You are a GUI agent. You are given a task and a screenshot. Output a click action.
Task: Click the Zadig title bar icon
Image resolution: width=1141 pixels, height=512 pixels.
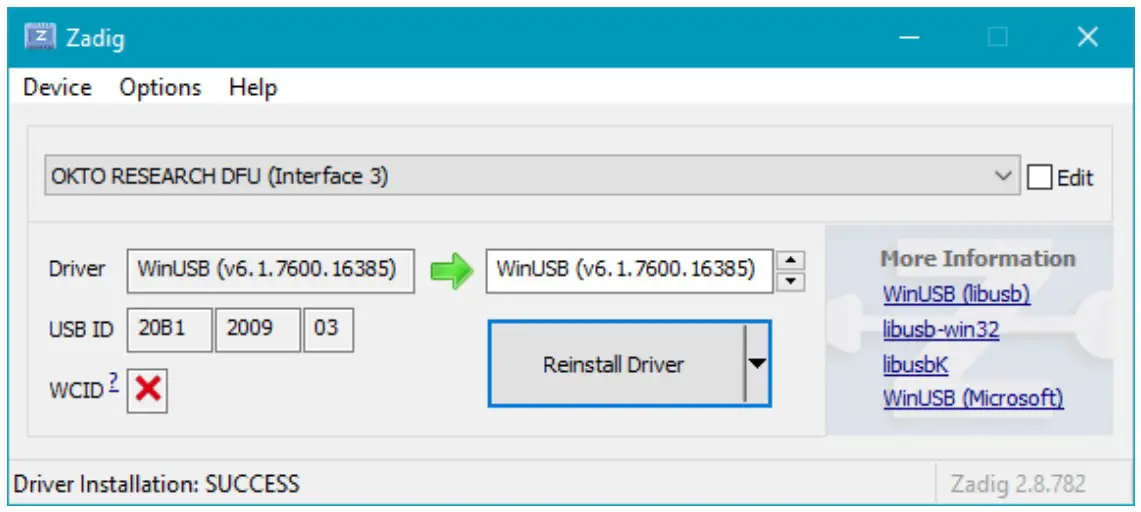click(40, 36)
